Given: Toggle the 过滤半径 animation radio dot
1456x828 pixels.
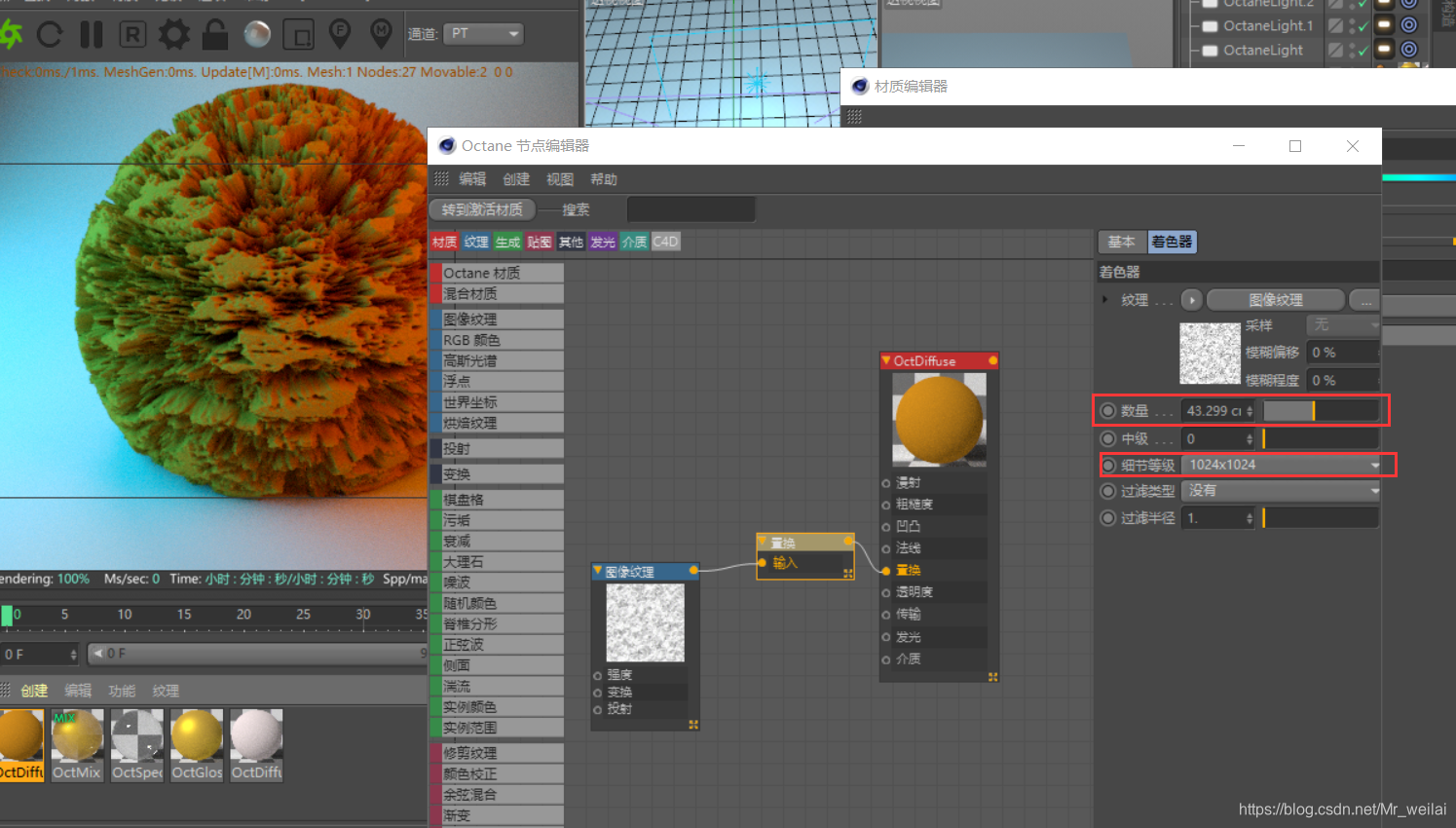Looking at the screenshot, I should pyautogui.click(x=1108, y=518).
